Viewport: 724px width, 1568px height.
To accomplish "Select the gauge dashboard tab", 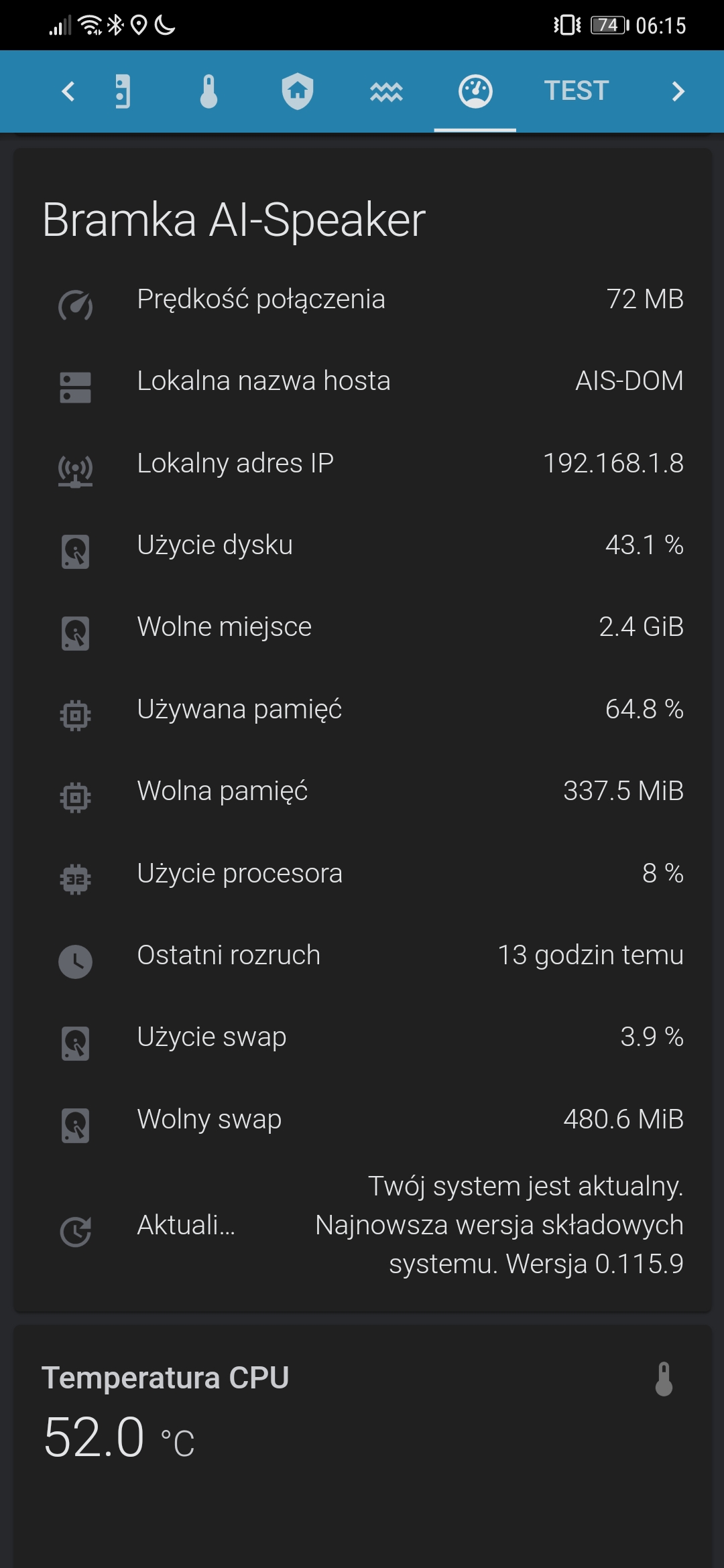I will [x=475, y=91].
